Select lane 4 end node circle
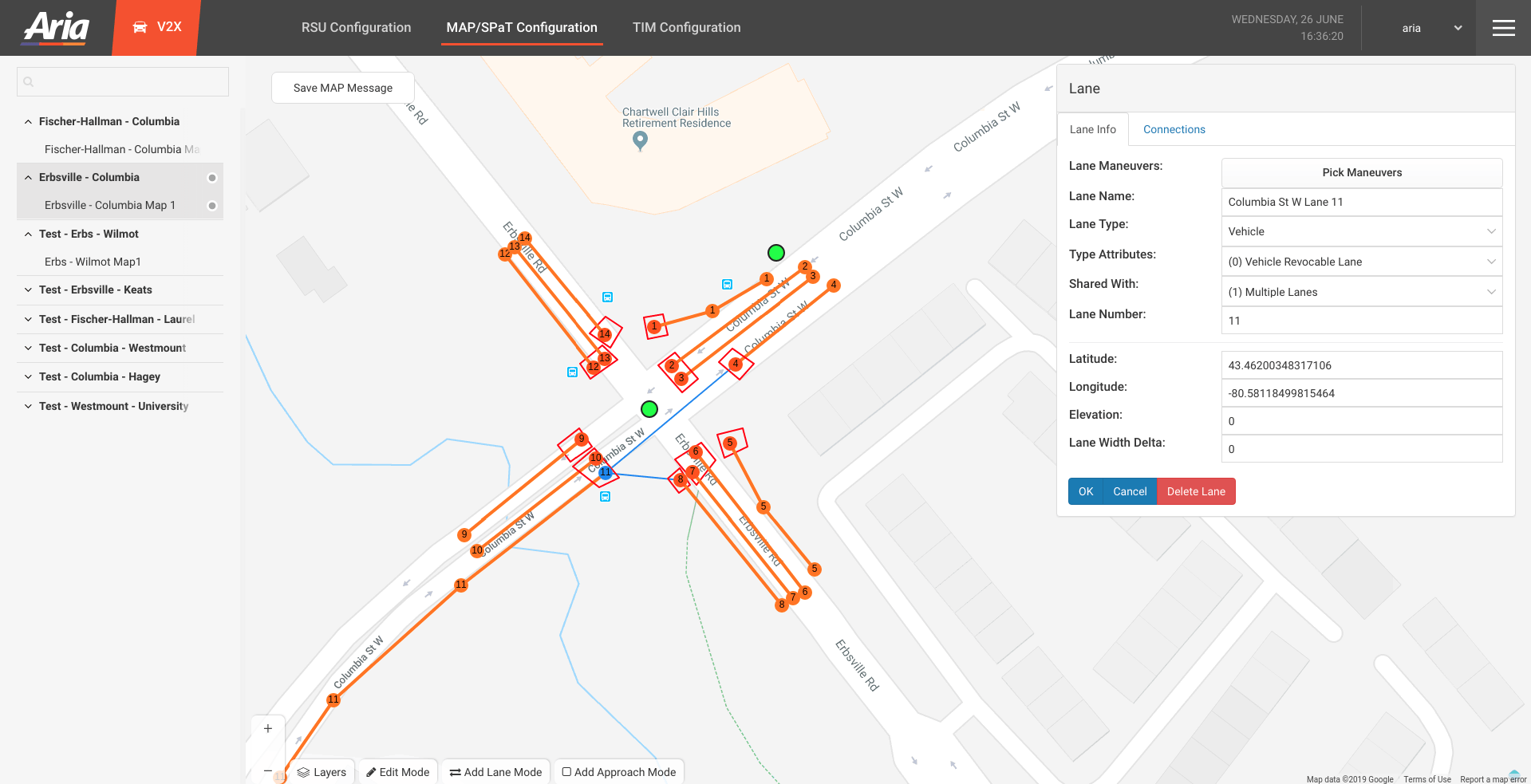 834,285
